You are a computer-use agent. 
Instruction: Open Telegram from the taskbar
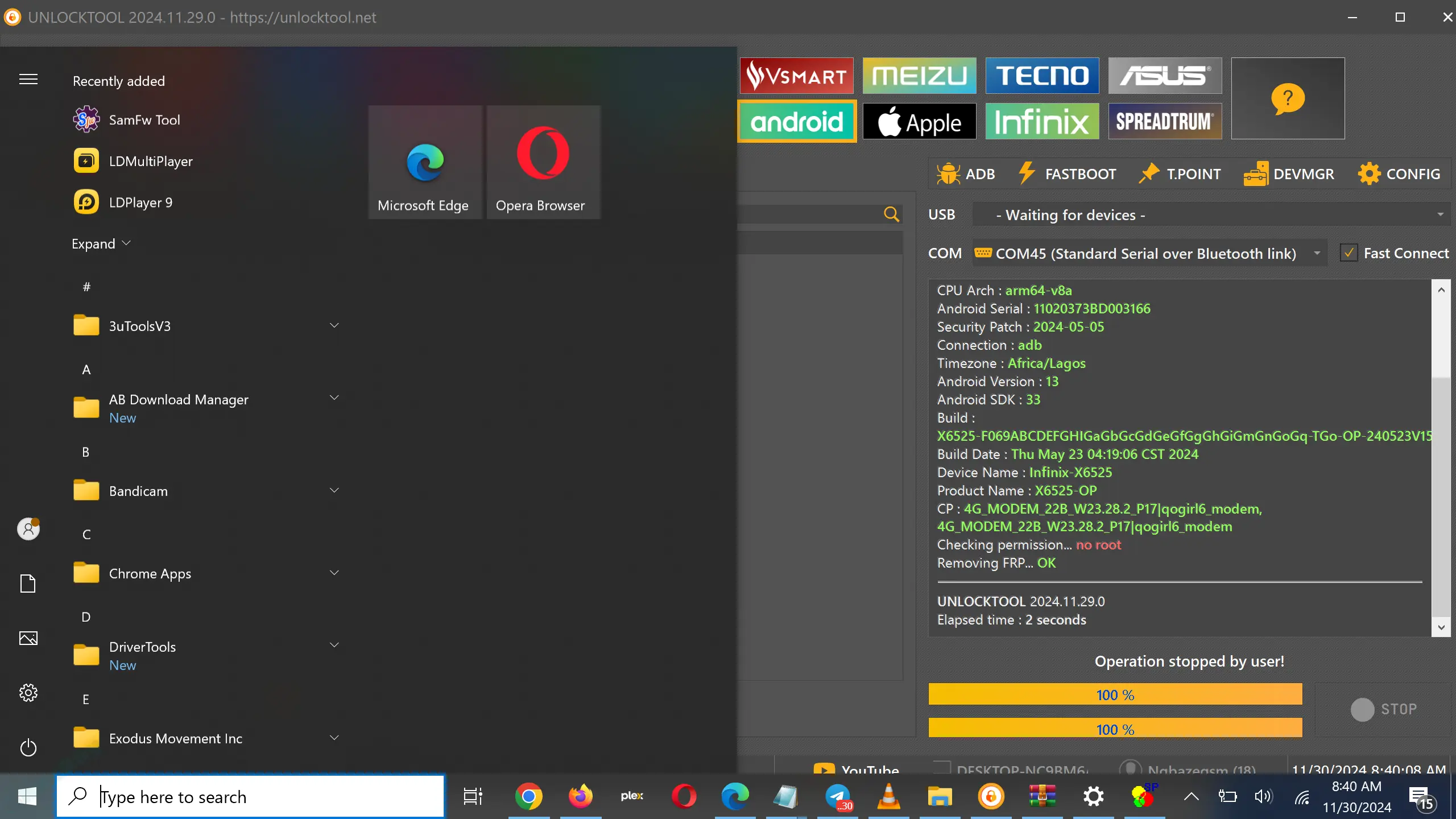click(x=838, y=796)
